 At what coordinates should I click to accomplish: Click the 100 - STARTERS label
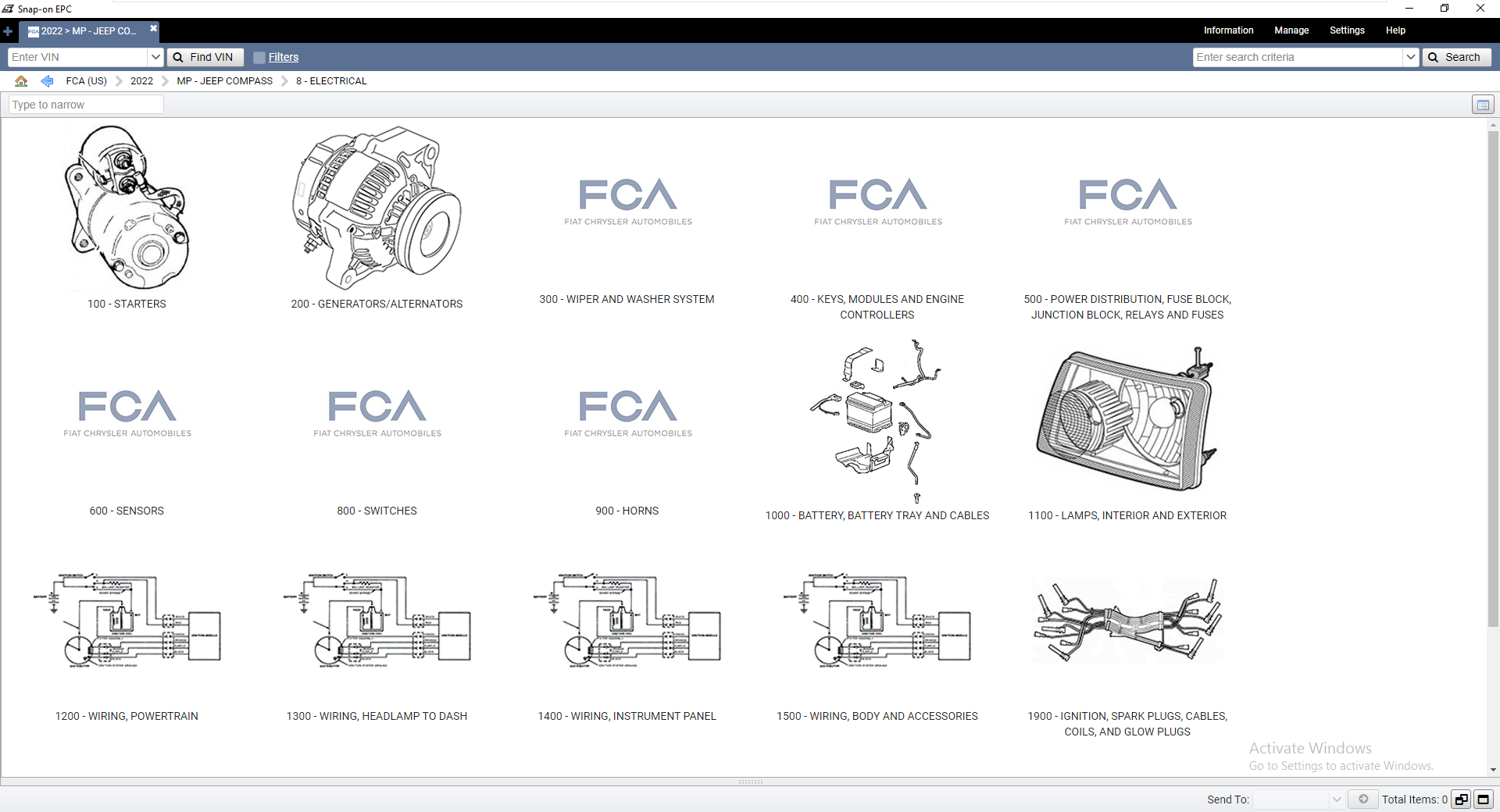[x=127, y=304]
